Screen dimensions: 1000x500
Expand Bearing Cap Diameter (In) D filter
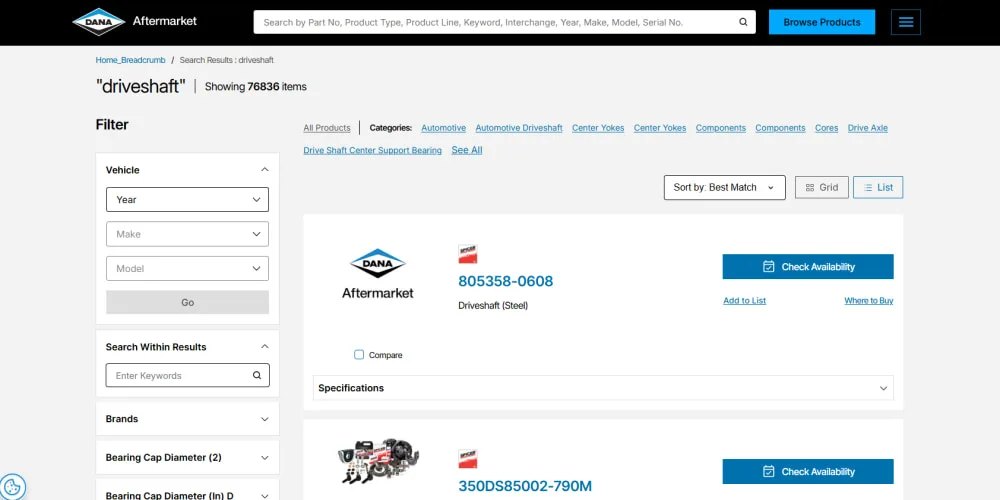[188, 490]
